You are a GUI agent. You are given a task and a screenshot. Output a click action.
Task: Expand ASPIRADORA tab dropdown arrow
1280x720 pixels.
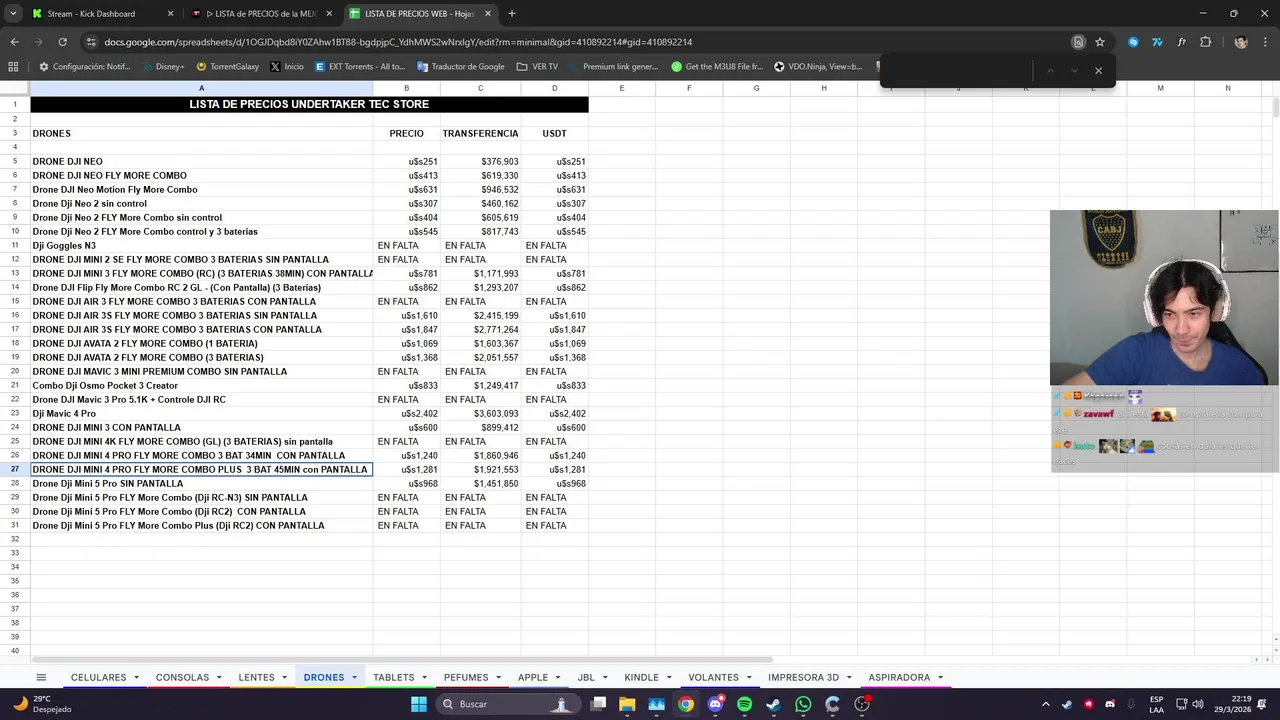(940, 678)
